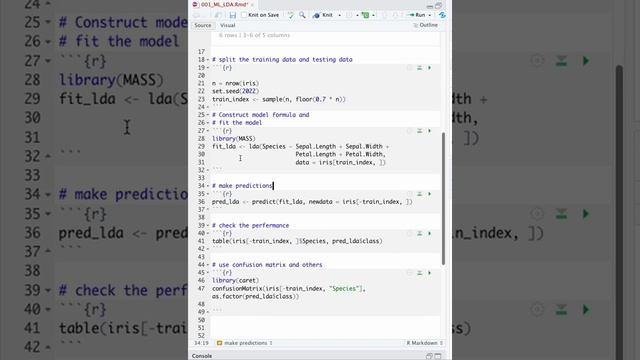This screenshot has width=640, height=360.
Task: Collapse the chunk at line 35
Action: (208, 194)
